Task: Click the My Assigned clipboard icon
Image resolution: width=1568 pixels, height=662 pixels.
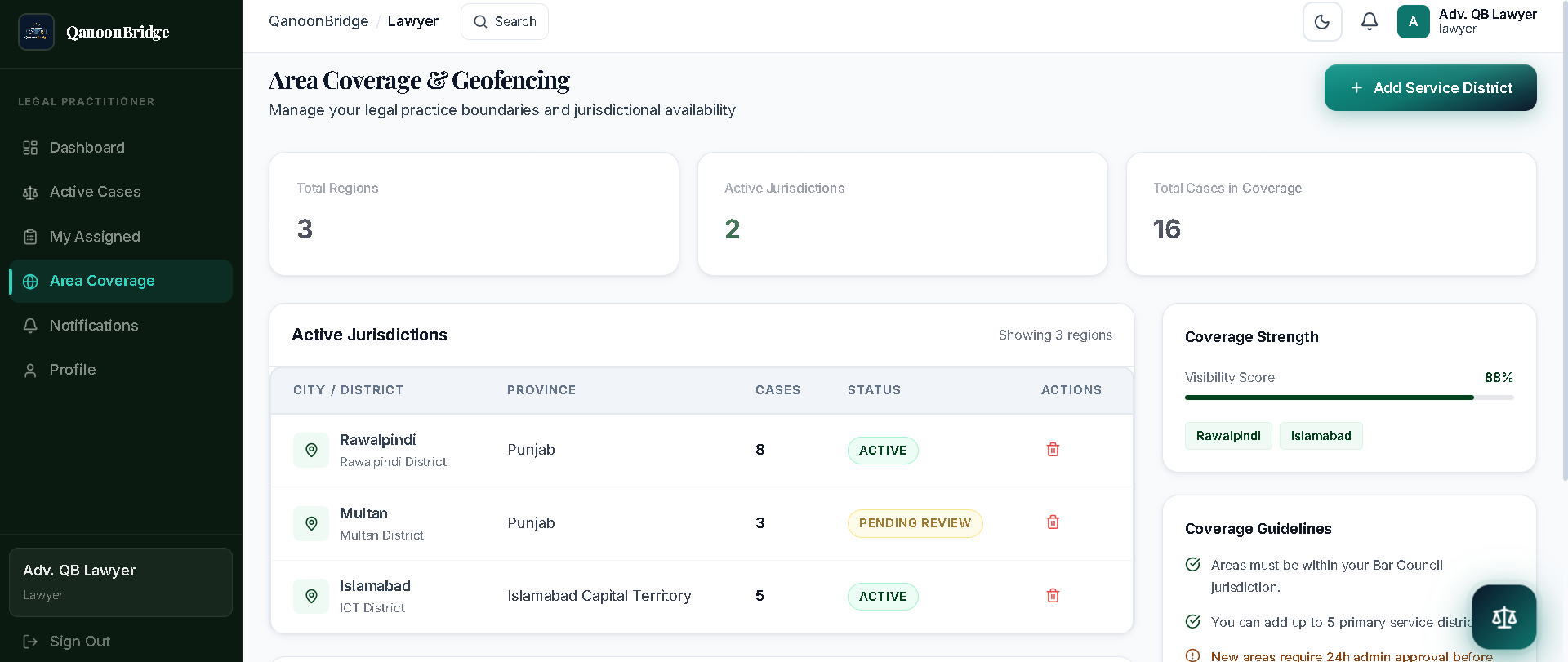Action: [30, 237]
